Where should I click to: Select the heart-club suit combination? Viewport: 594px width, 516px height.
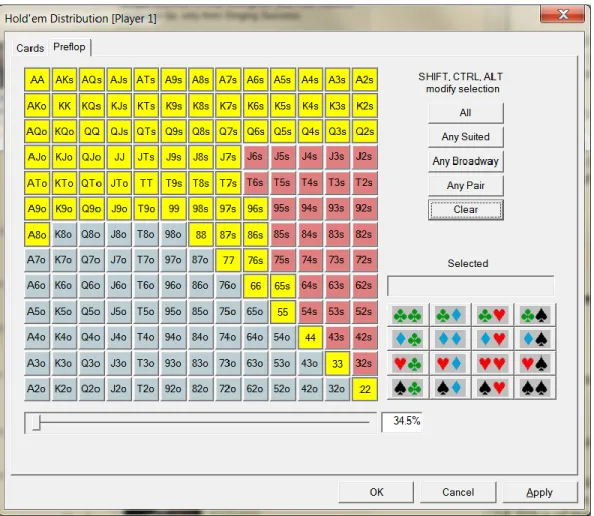click(408, 363)
